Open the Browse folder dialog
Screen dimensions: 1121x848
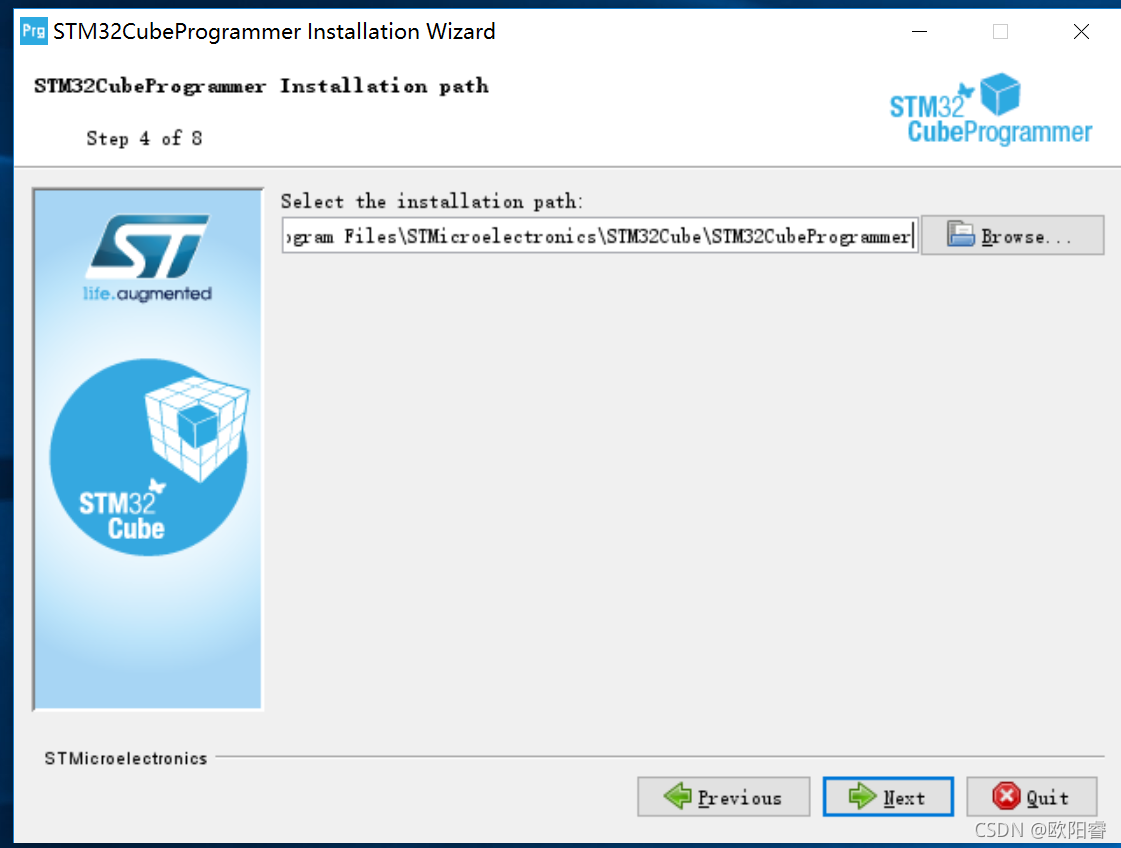tap(1012, 235)
